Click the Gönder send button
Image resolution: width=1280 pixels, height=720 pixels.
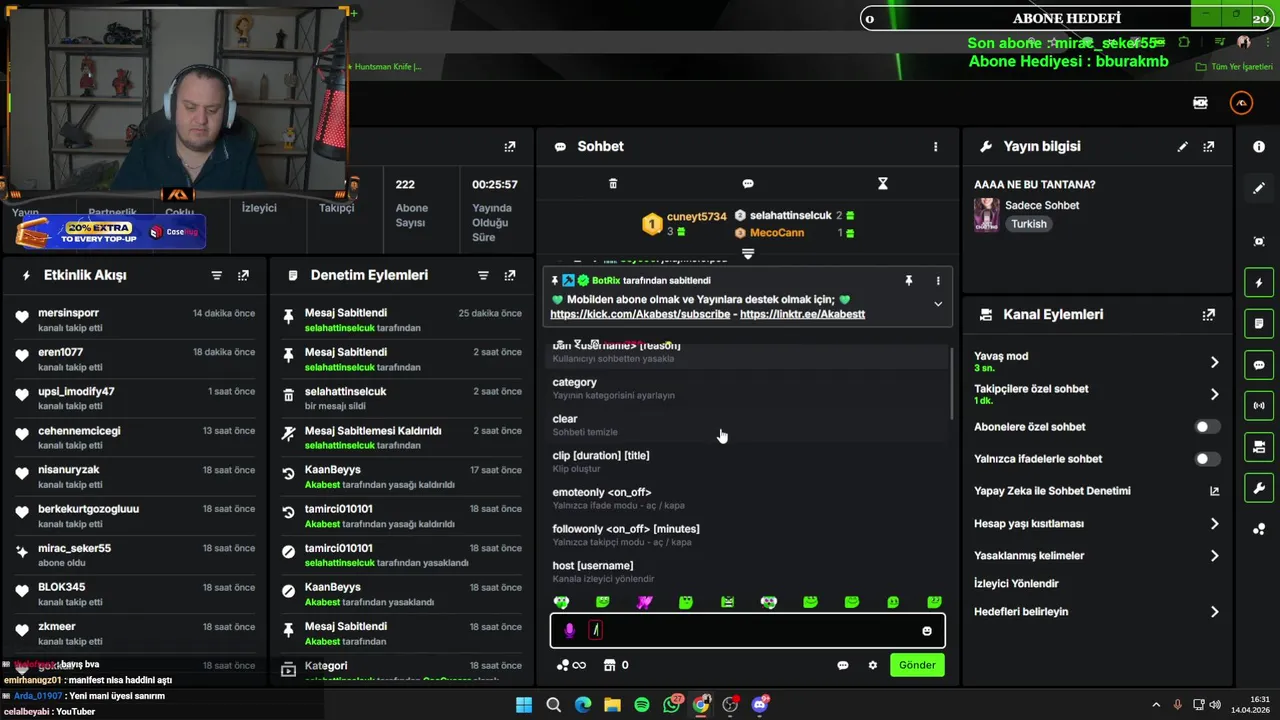click(x=917, y=665)
